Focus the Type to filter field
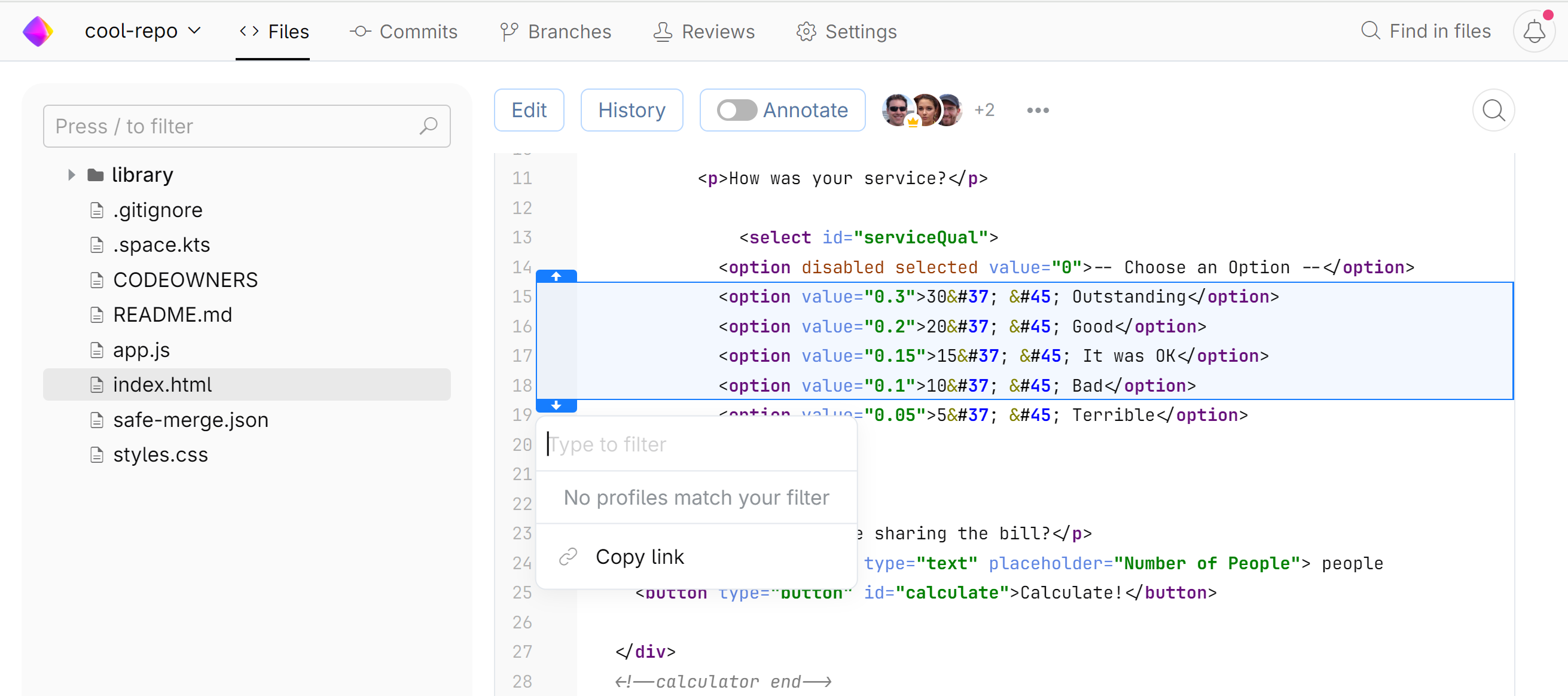This screenshot has width=1568, height=696. click(694, 445)
